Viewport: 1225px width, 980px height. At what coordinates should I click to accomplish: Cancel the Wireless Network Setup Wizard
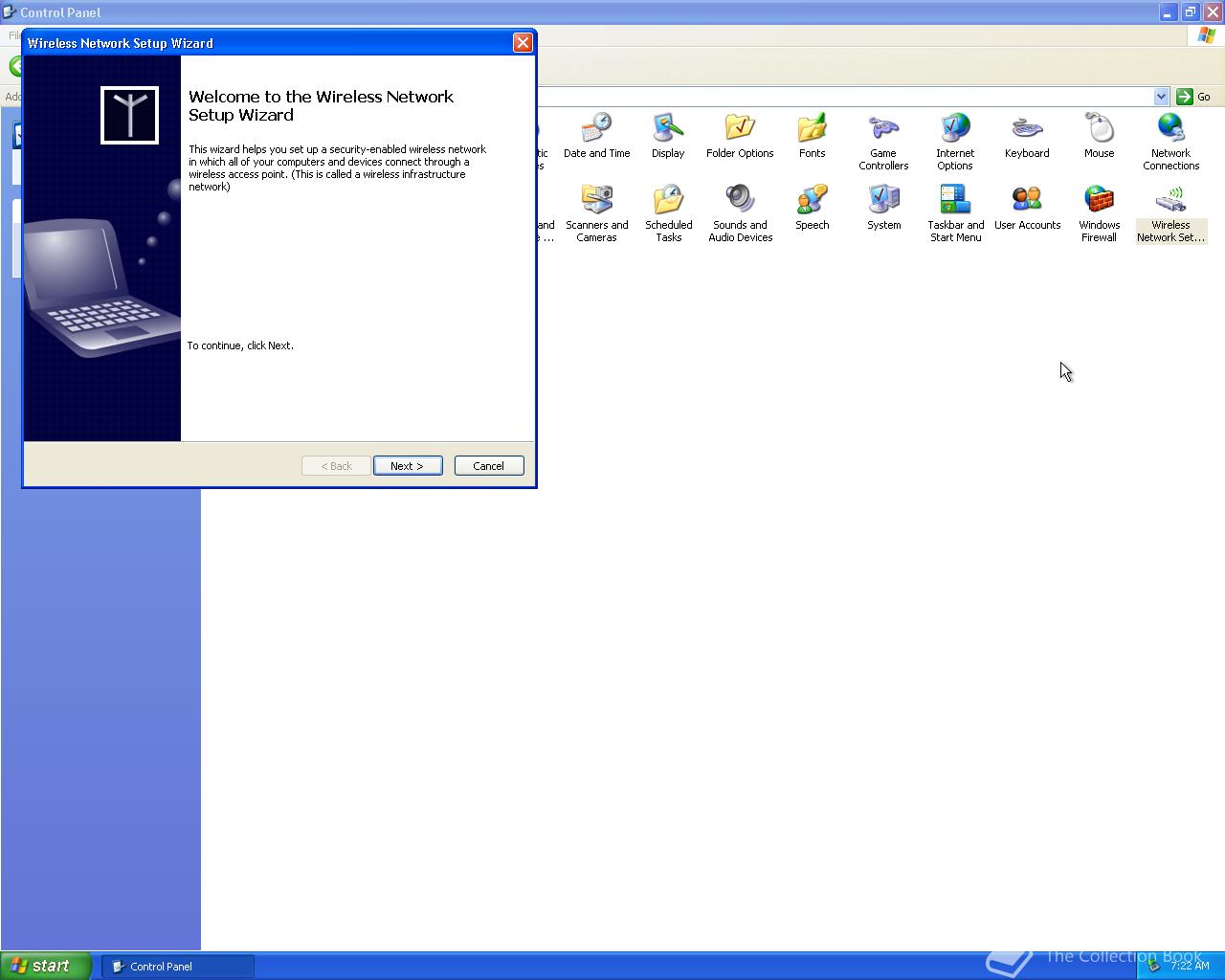coord(488,466)
